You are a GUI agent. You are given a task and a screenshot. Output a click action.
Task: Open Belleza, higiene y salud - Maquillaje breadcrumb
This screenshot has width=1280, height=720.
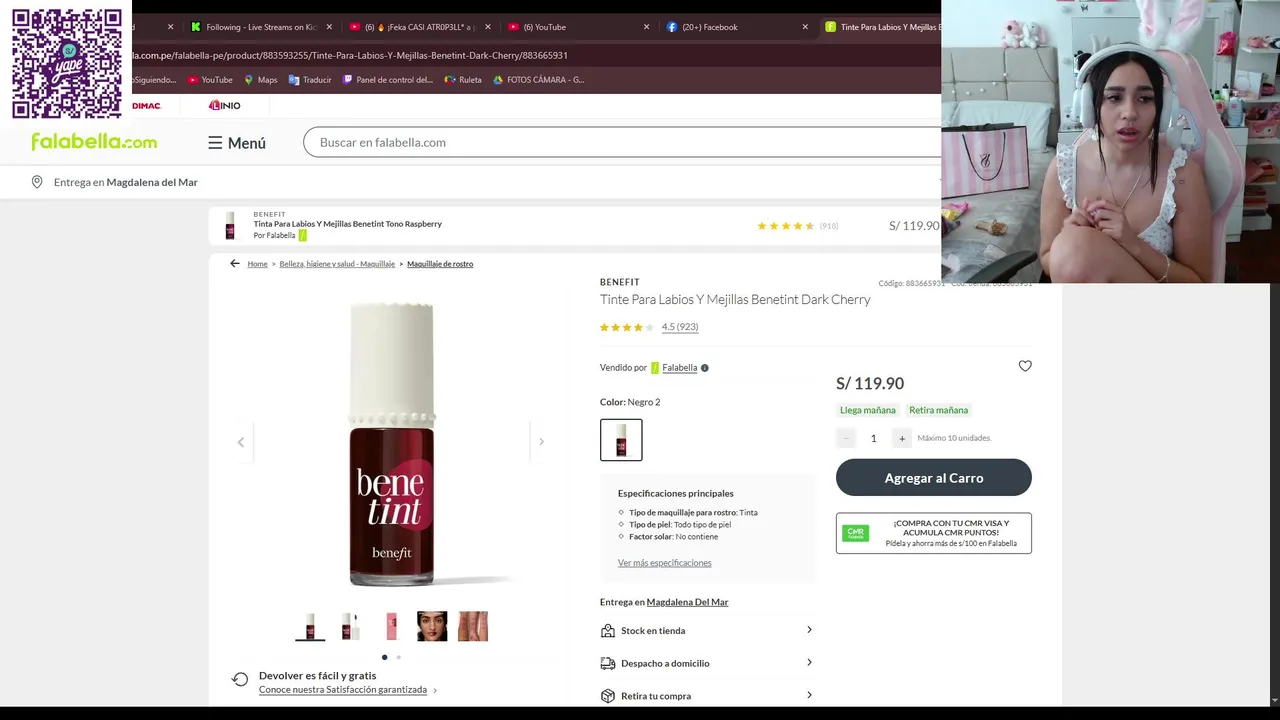click(x=337, y=264)
